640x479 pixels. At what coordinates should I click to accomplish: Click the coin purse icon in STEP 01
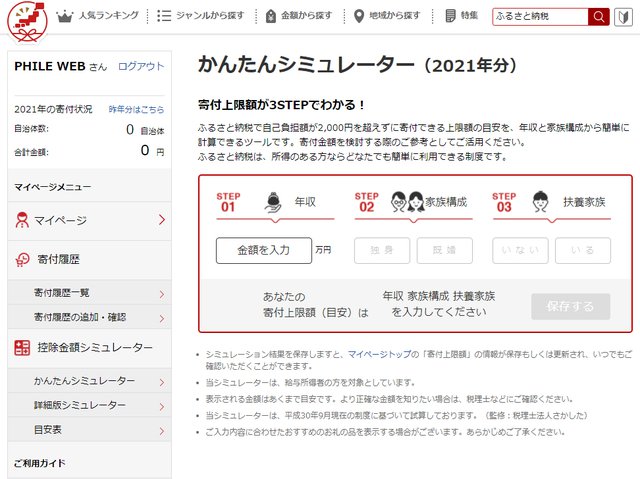[x=273, y=202]
